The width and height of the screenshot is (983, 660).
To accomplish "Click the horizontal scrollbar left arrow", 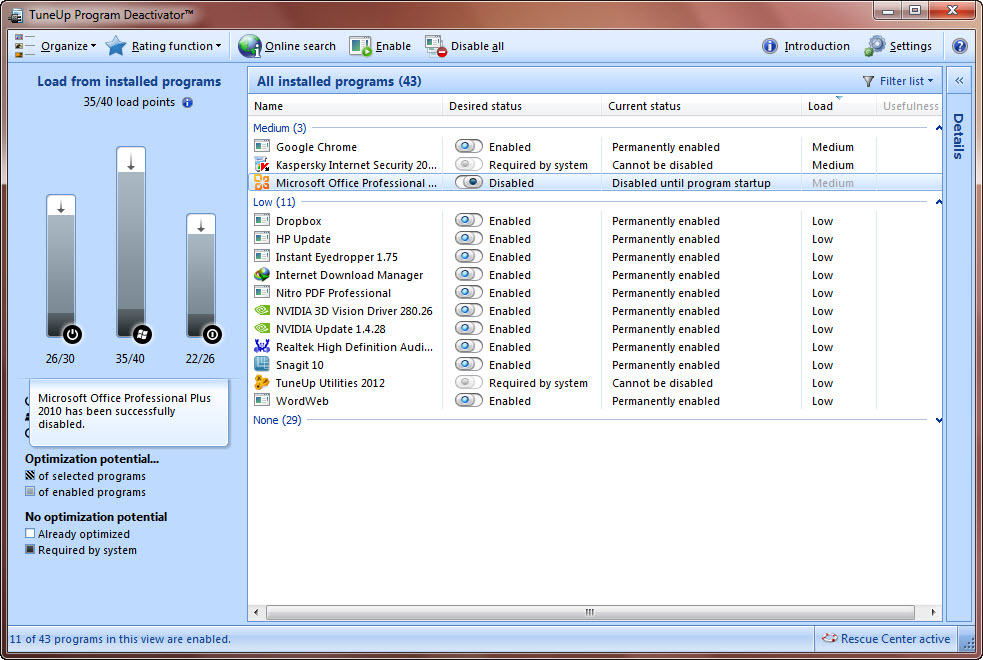I will click(256, 612).
